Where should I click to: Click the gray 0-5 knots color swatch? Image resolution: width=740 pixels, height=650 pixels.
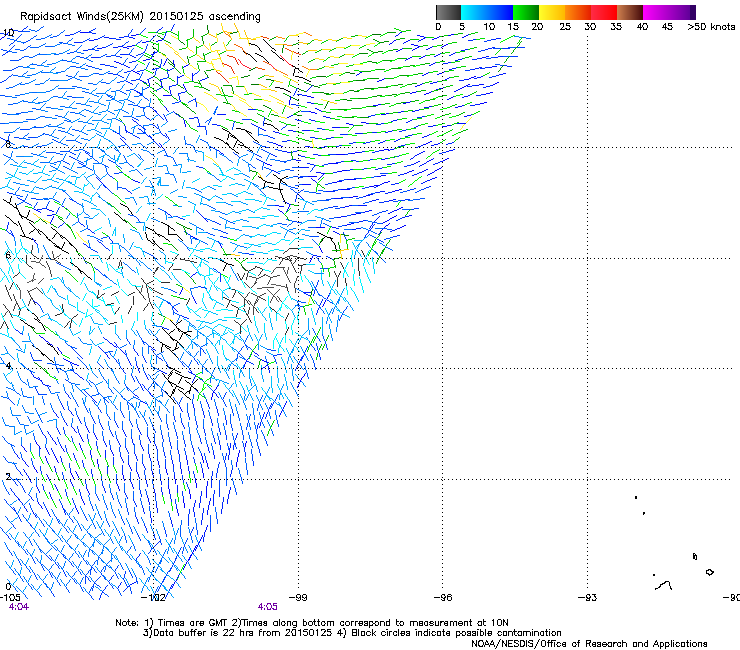[448, 12]
